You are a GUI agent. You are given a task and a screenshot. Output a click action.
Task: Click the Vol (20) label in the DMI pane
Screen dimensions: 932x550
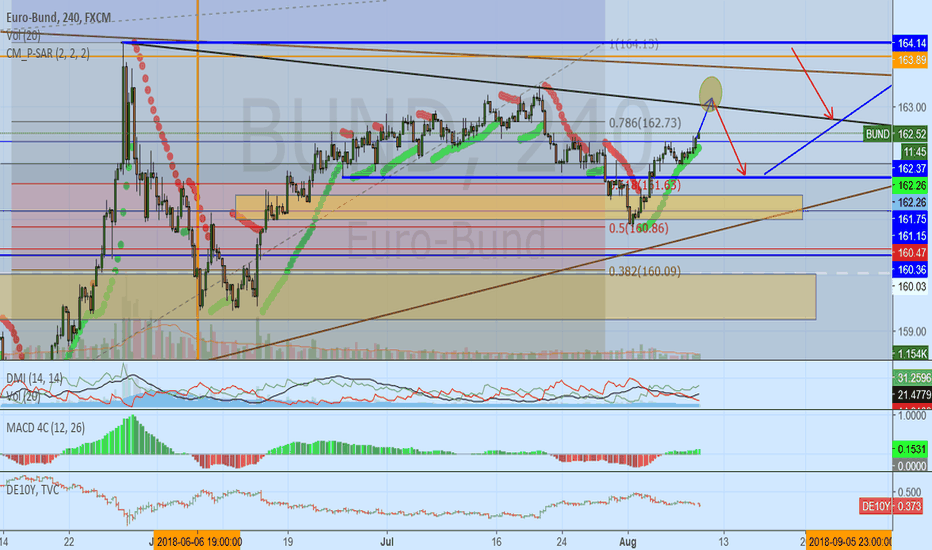[23, 396]
